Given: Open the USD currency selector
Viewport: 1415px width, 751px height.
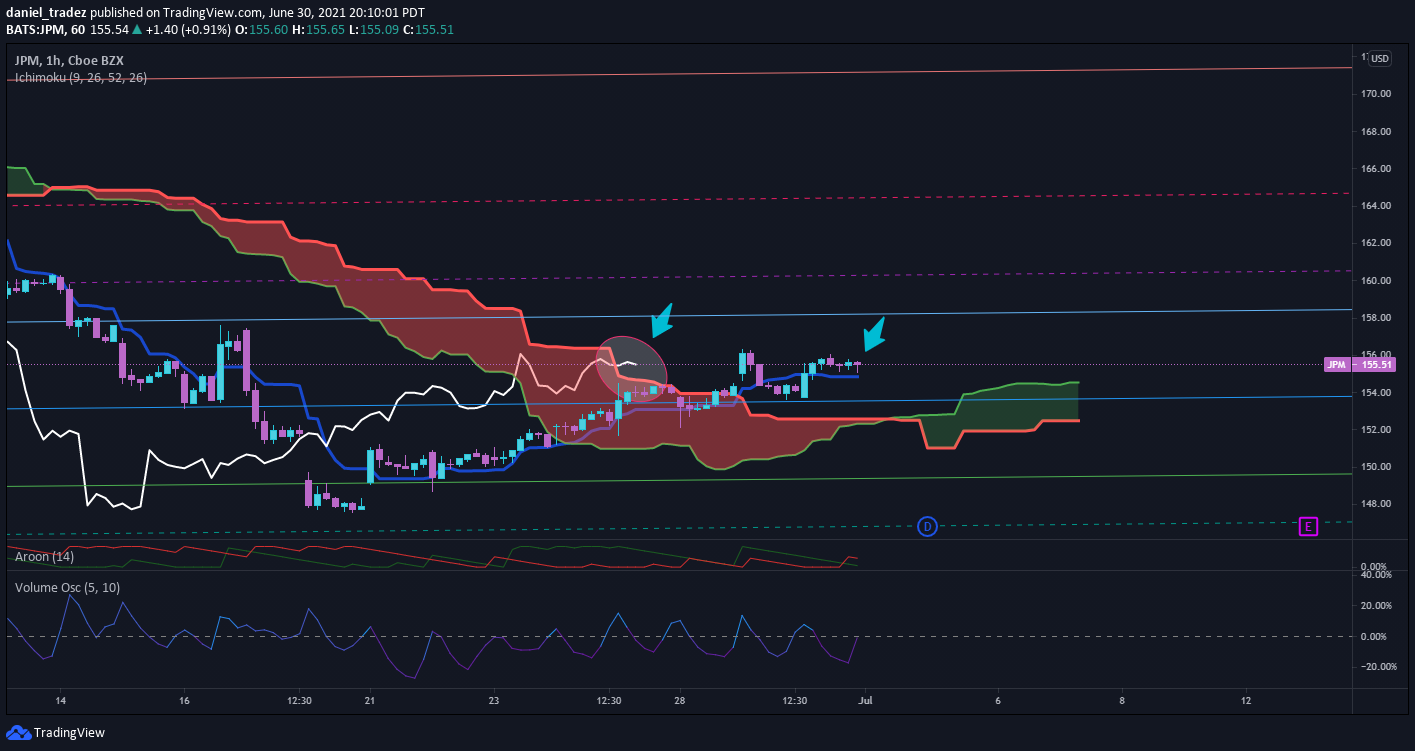Looking at the screenshot, I should point(1380,58).
